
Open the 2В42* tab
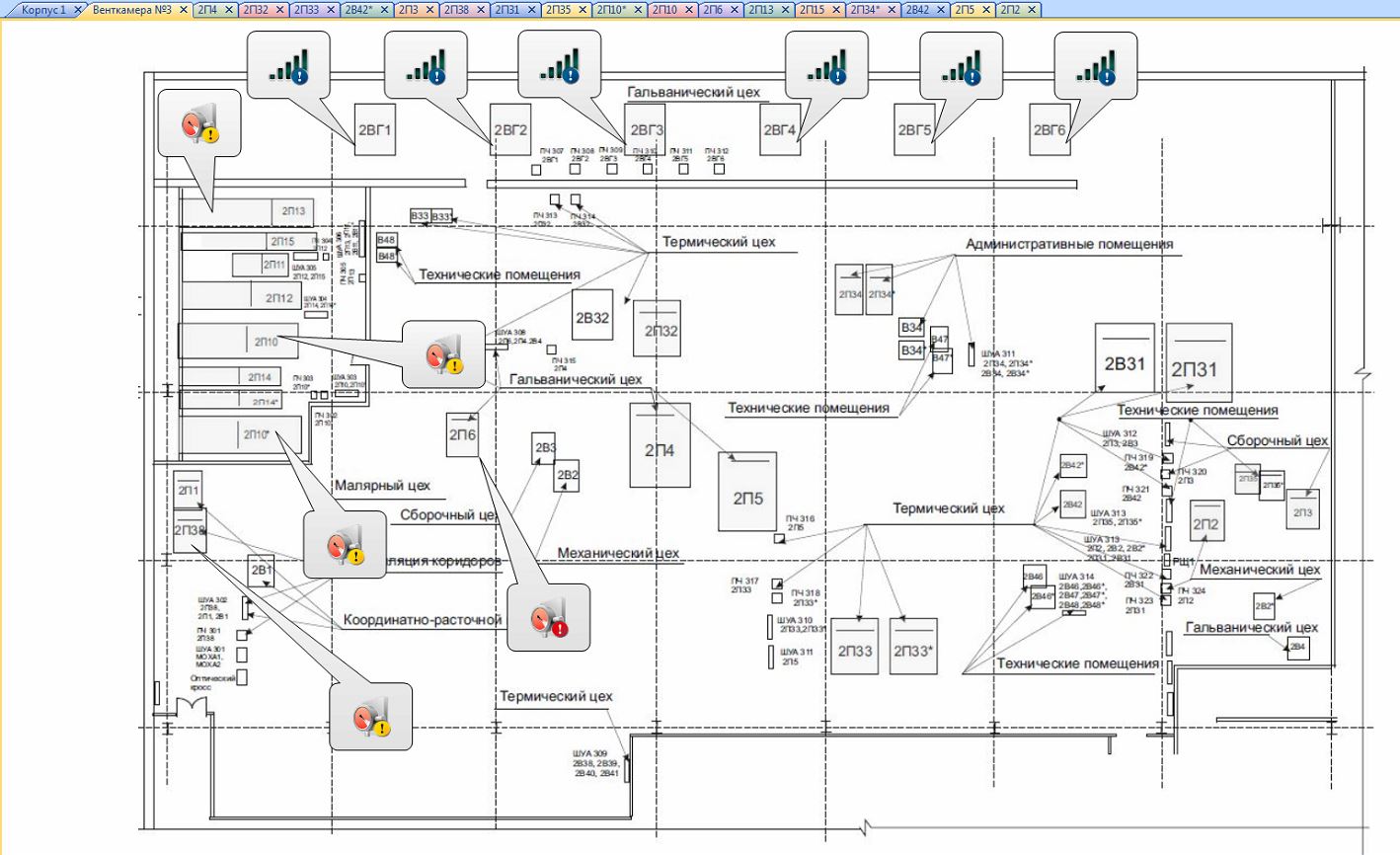coord(358,9)
